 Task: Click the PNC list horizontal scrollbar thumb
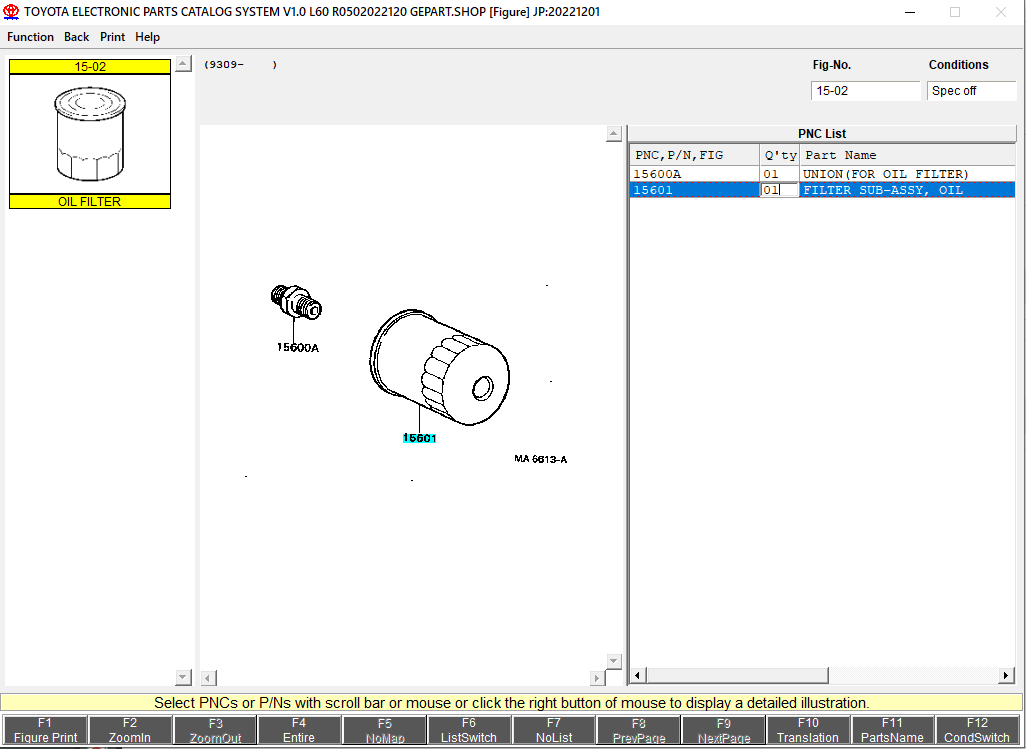737,675
